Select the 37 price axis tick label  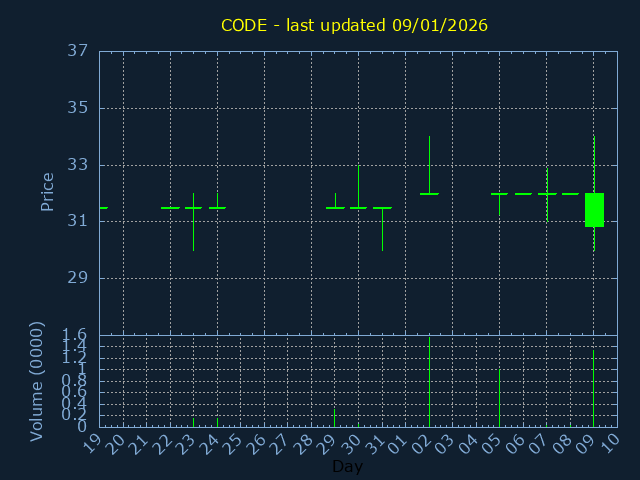78,51
